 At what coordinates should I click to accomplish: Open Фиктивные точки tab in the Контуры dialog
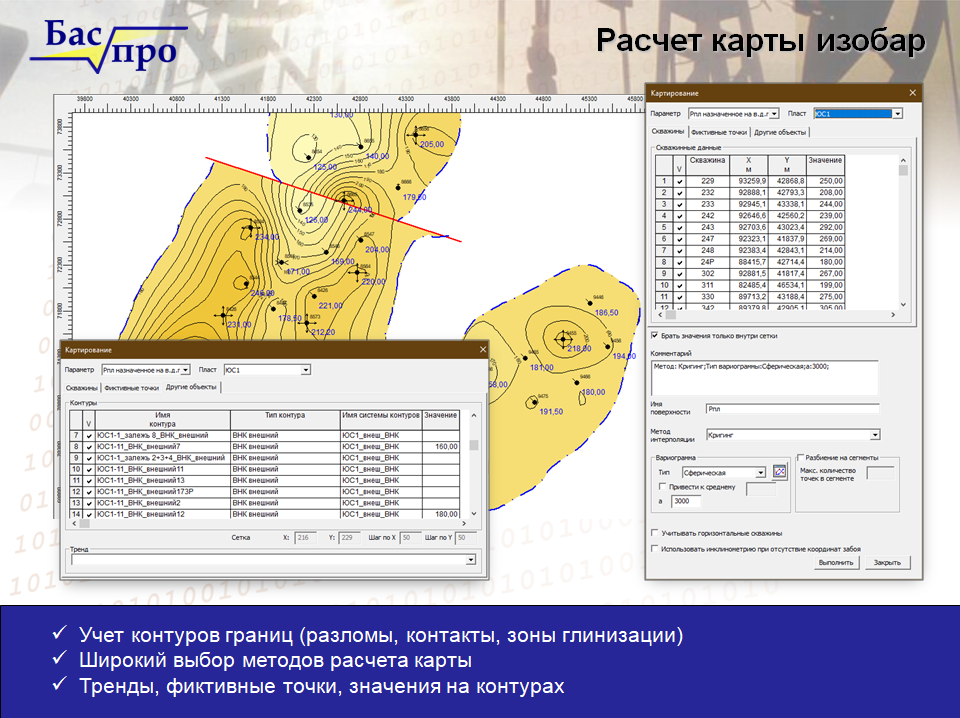pyautogui.click(x=131, y=387)
